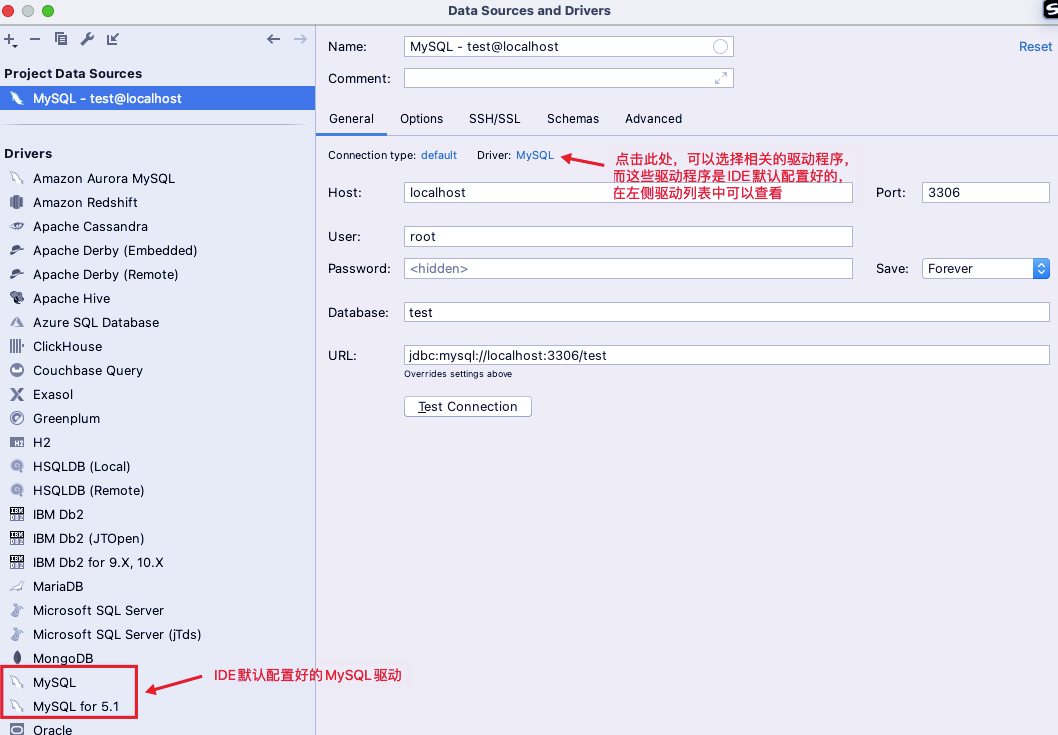Viewport: 1058px width, 735px height.
Task: Click the Apache Cassandra eye icon
Action: pos(17,226)
